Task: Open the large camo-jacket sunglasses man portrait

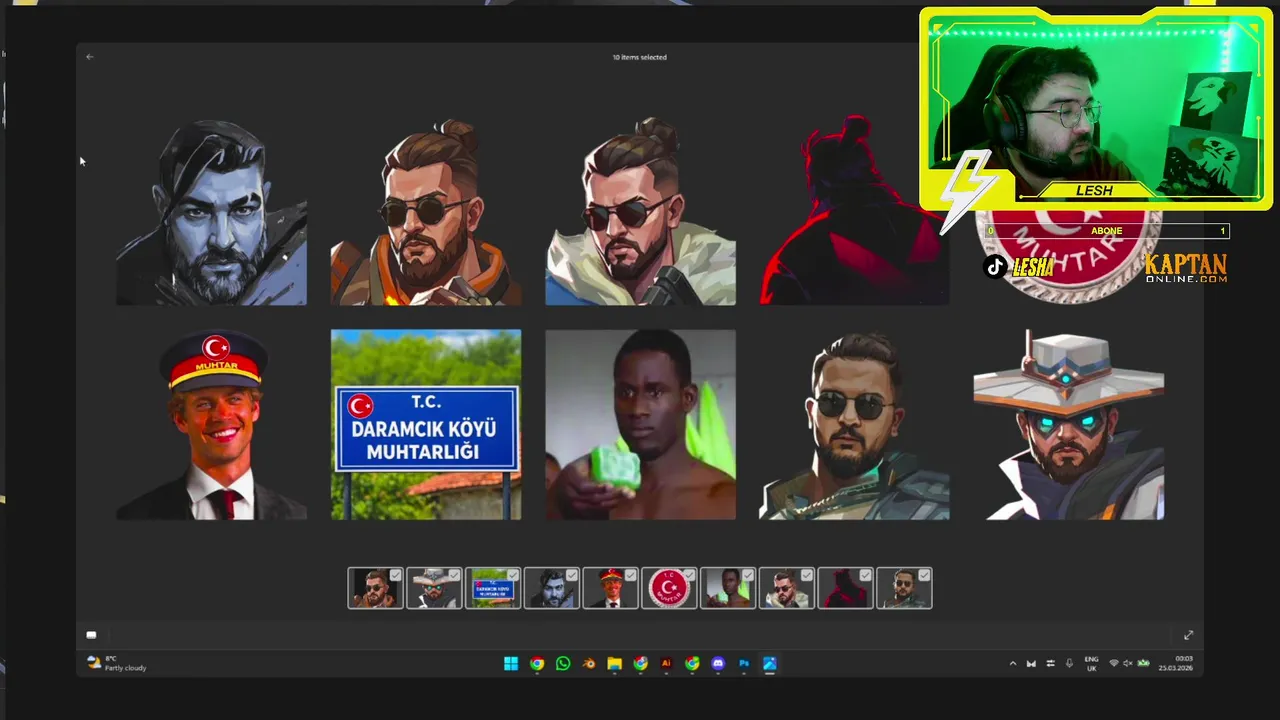Action: [854, 425]
